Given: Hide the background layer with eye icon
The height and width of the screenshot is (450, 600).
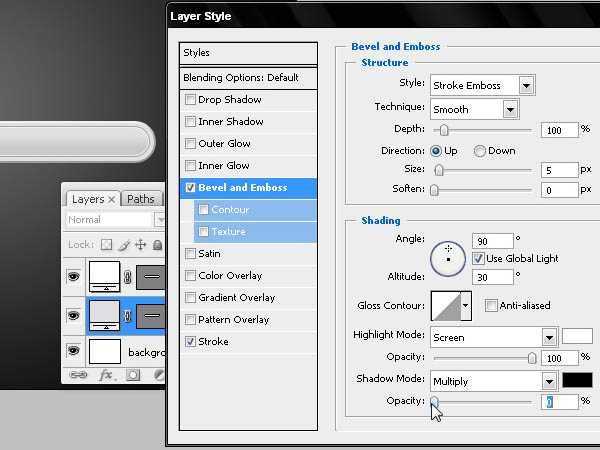Looking at the screenshot, I should (x=74, y=352).
